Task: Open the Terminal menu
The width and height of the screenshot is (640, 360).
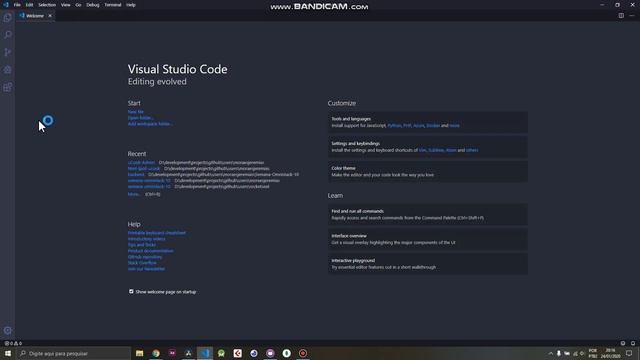Action: 113,5
